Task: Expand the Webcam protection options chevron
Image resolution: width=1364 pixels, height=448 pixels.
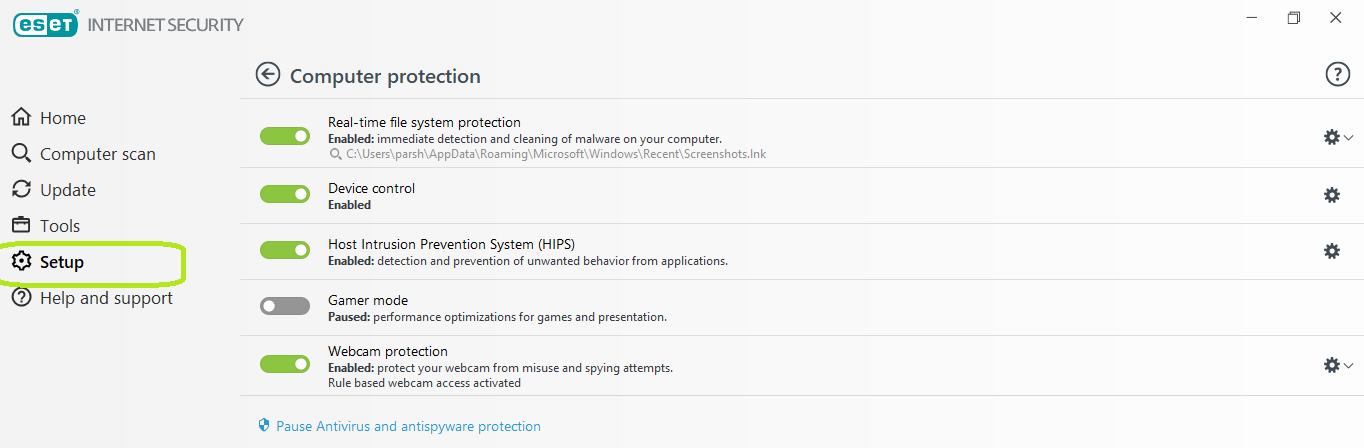Action: tap(1349, 366)
